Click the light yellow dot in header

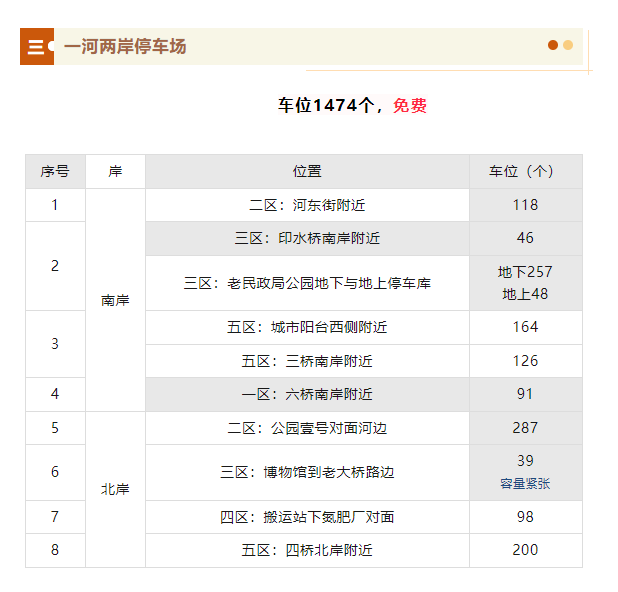click(x=568, y=45)
